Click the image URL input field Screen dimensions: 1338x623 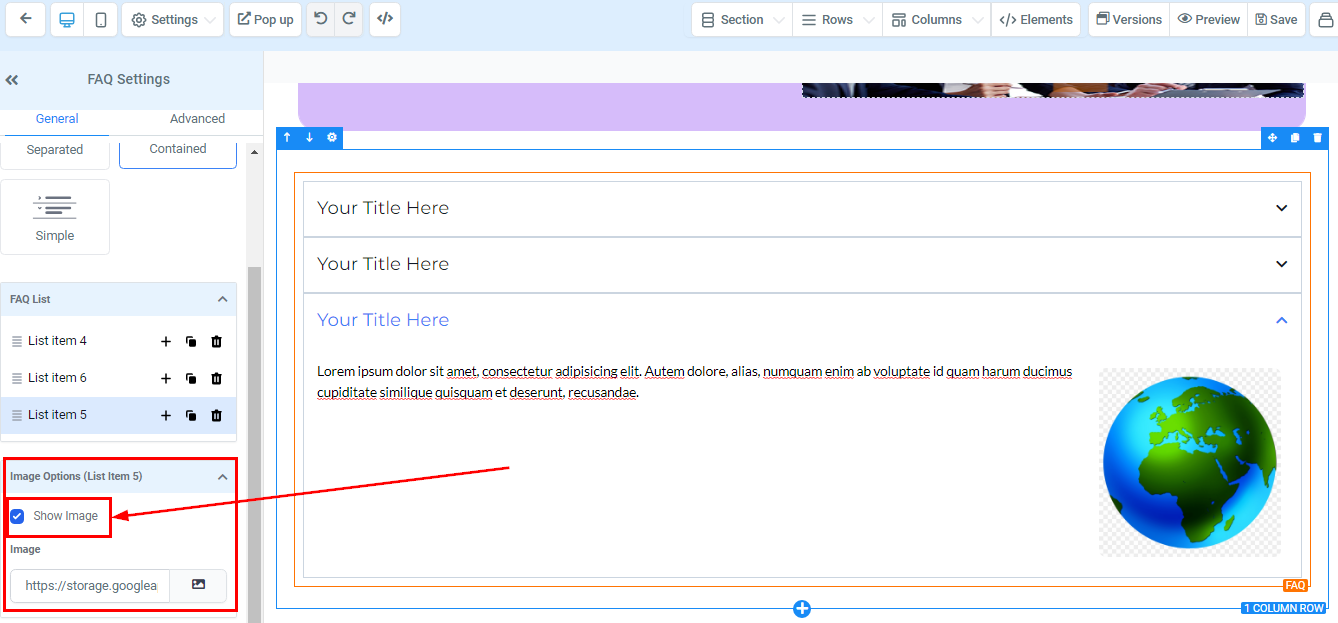(x=91, y=585)
